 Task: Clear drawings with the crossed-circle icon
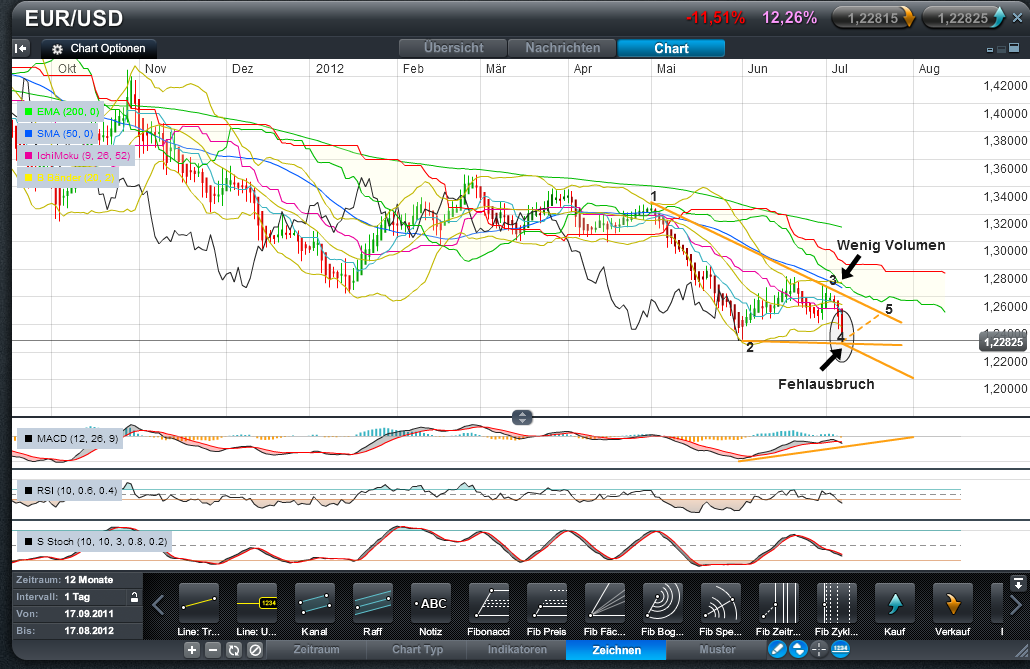coord(256,650)
